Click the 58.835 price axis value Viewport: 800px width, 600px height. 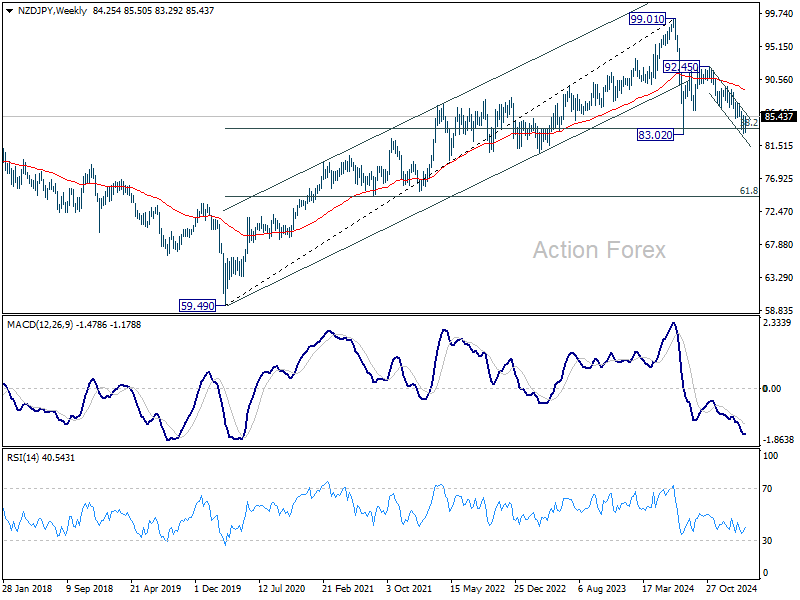coord(779,310)
